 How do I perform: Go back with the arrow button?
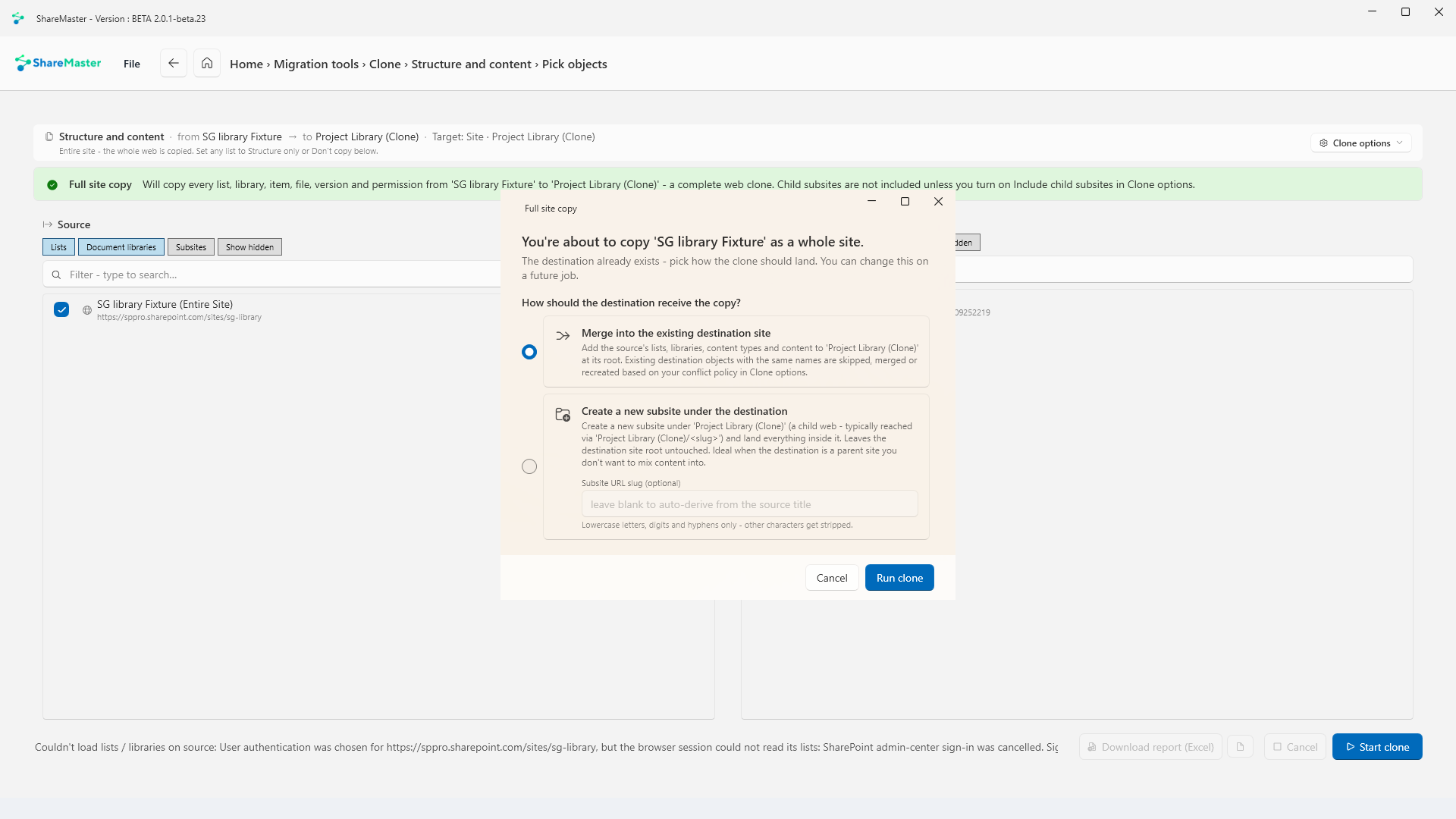click(x=174, y=63)
